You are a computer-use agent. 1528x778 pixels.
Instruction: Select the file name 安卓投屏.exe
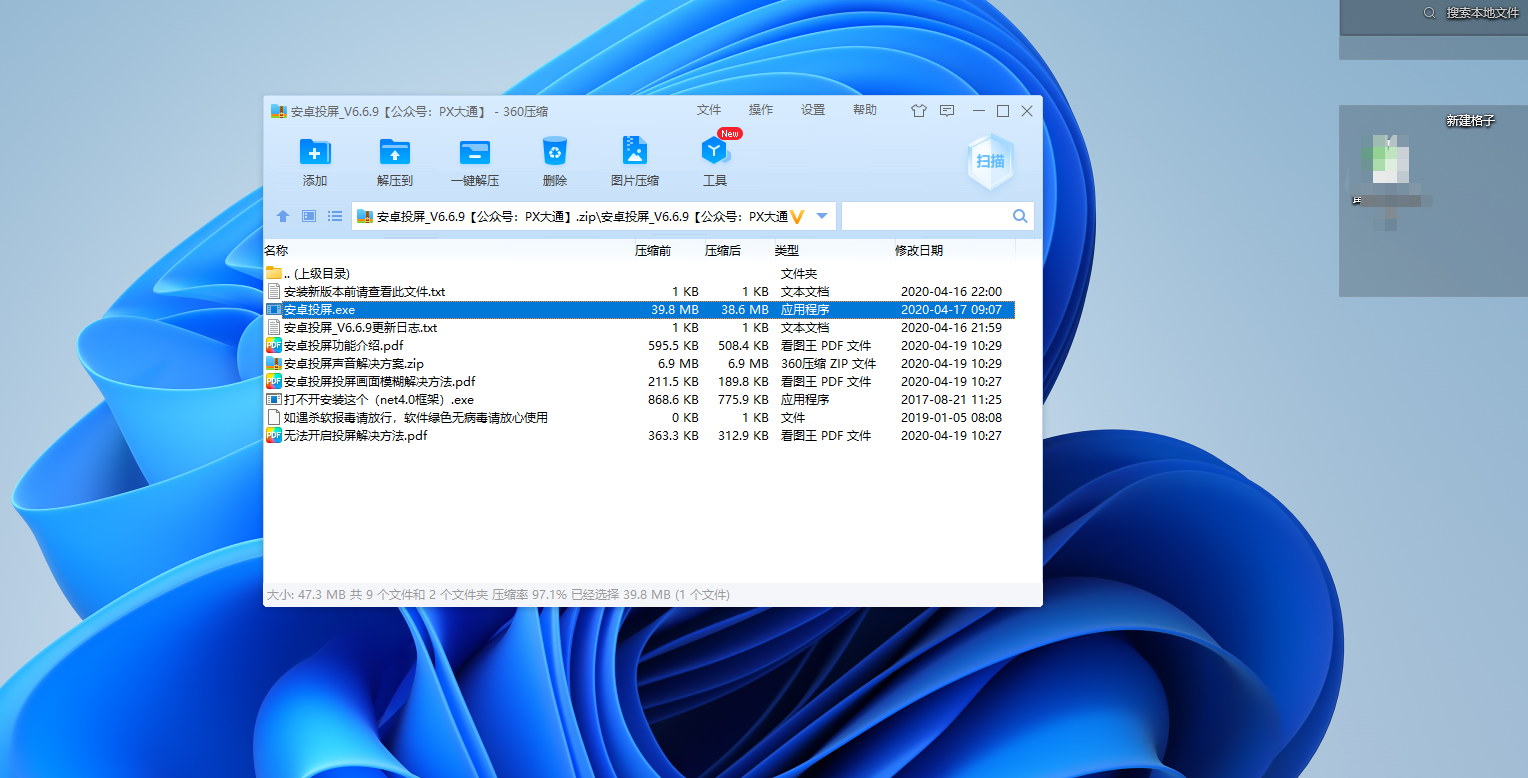[x=319, y=310]
